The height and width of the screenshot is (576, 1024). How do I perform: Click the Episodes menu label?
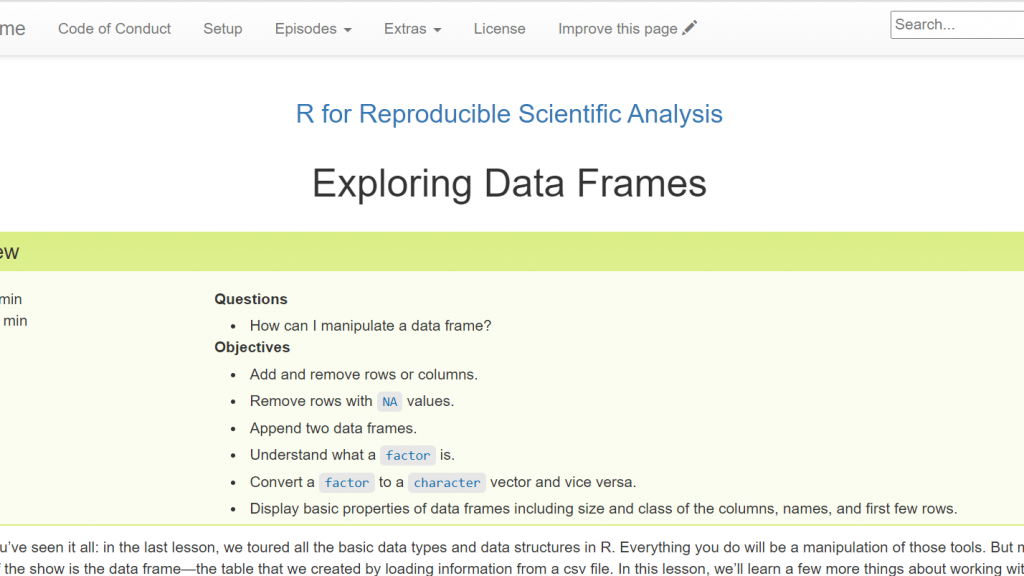click(306, 29)
